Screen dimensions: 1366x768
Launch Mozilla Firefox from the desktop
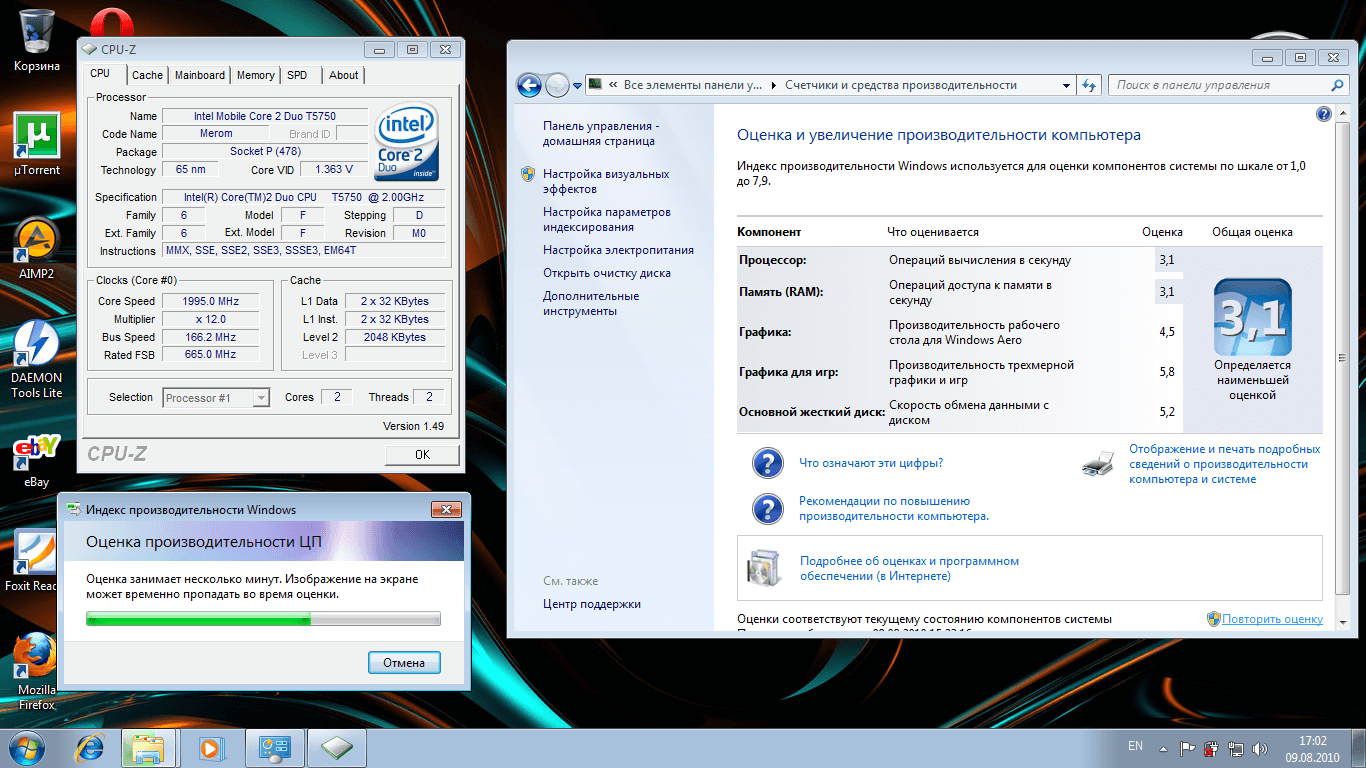pos(37,655)
